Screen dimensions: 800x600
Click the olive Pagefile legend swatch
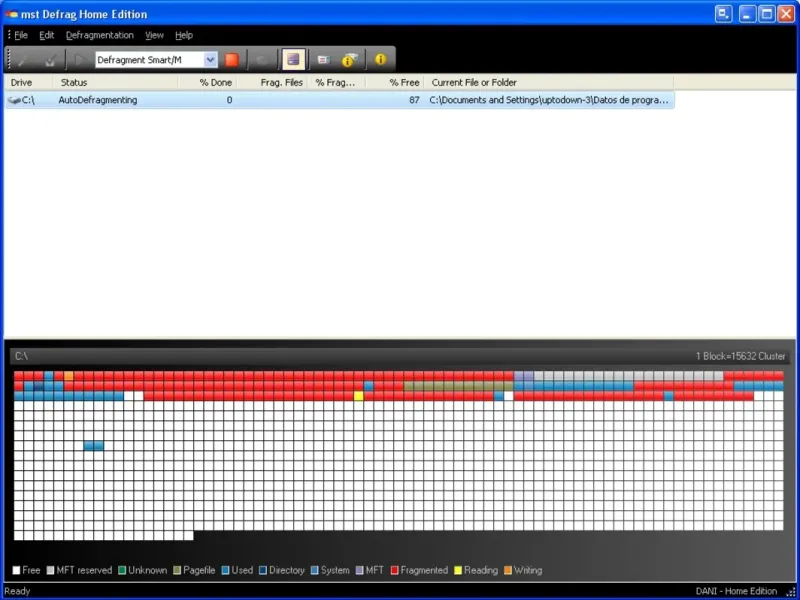(177, 570)
